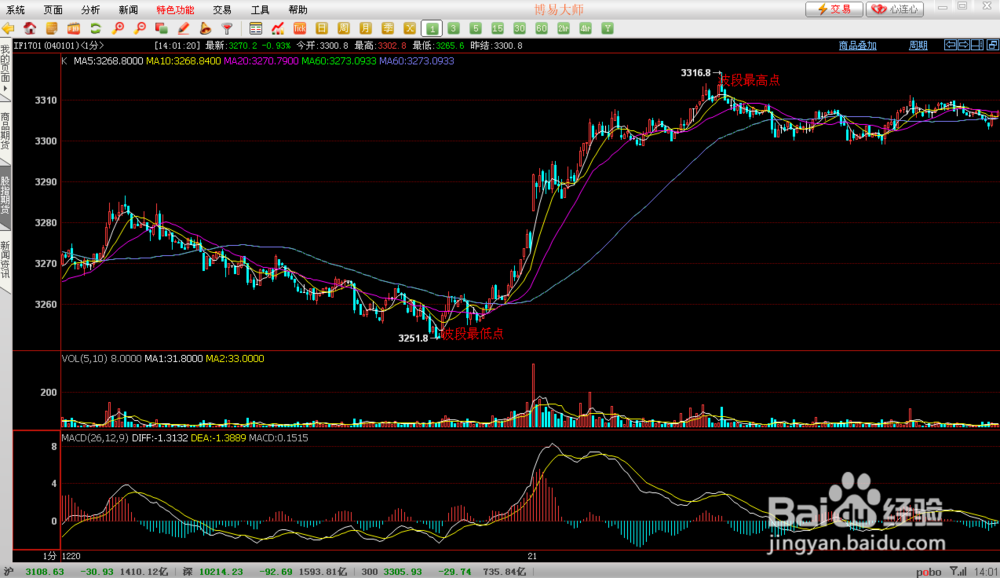
Task: Toggle the 30-minute period button
Action: 519,28
